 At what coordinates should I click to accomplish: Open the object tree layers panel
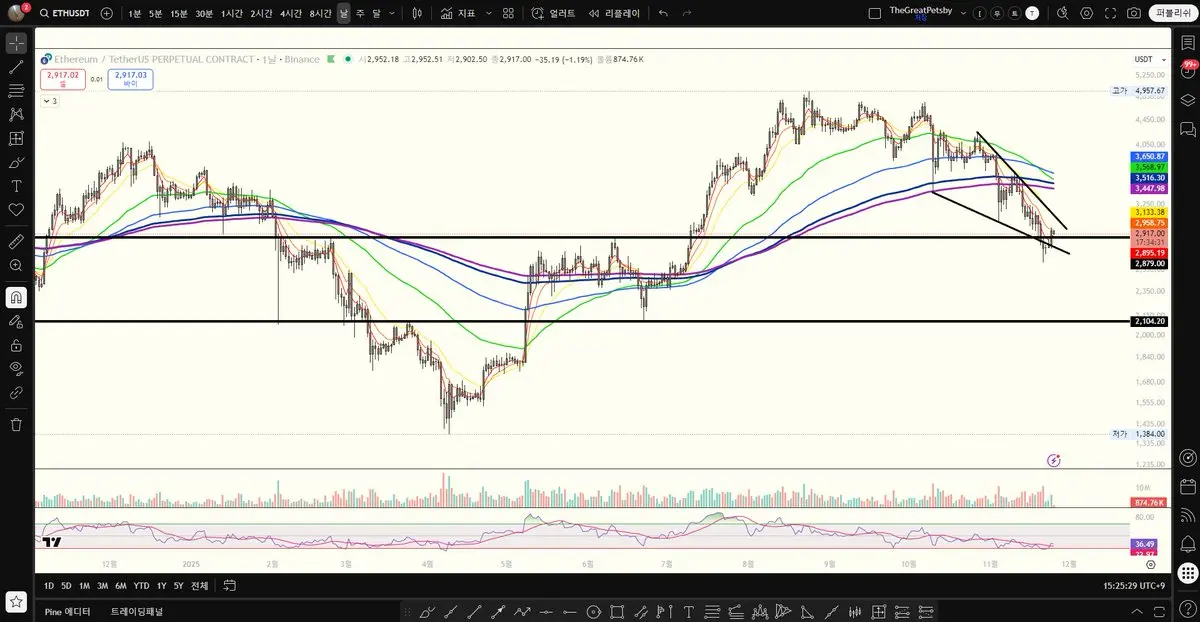(x=1188, y=100)
